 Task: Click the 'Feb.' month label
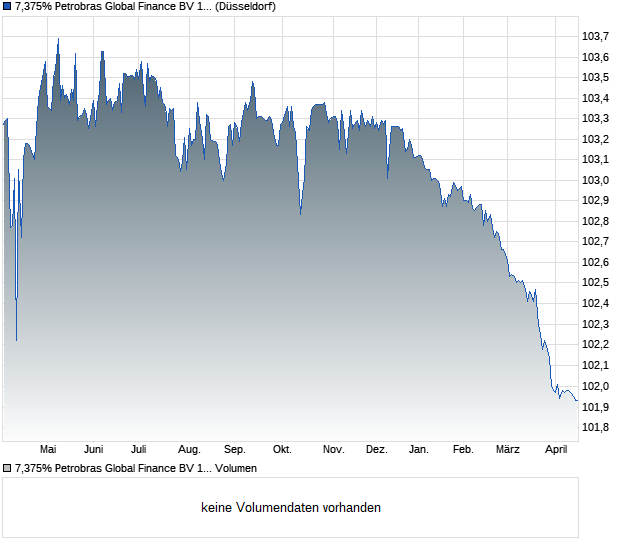(463, 450)
